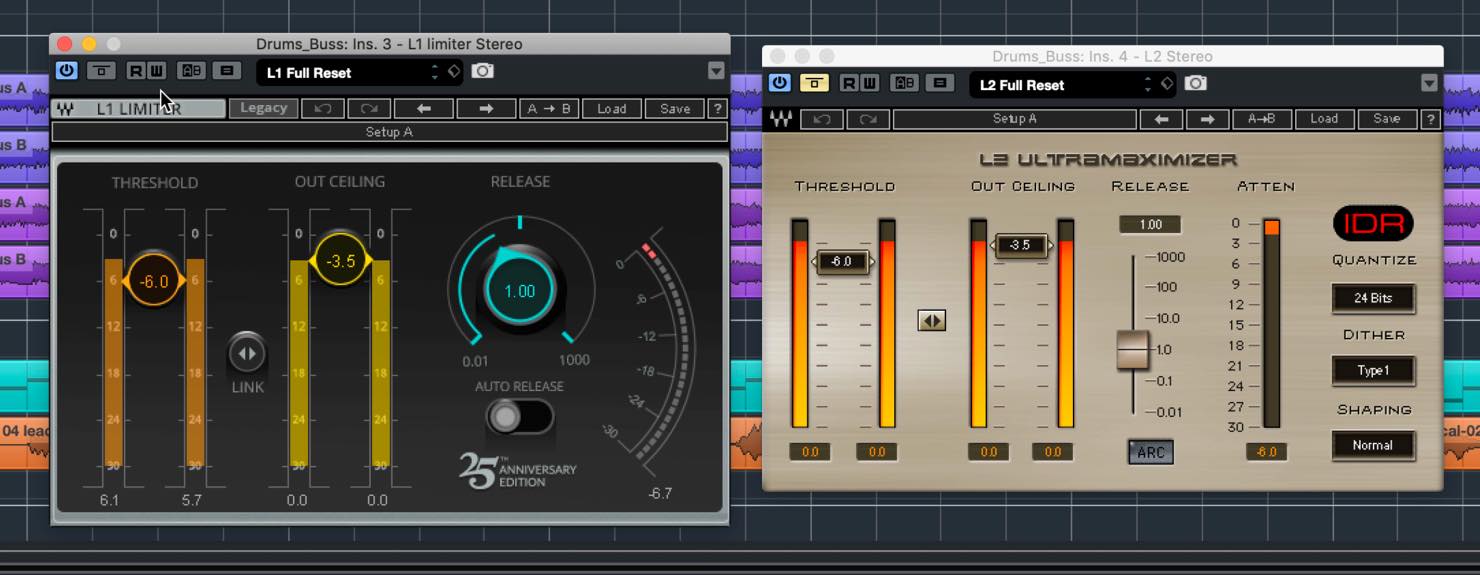Image resolution: width=1480 pixels, height=575 pixels.
Task: Take snapshot with camera icon in L1 window
Action: click(483, 71)
